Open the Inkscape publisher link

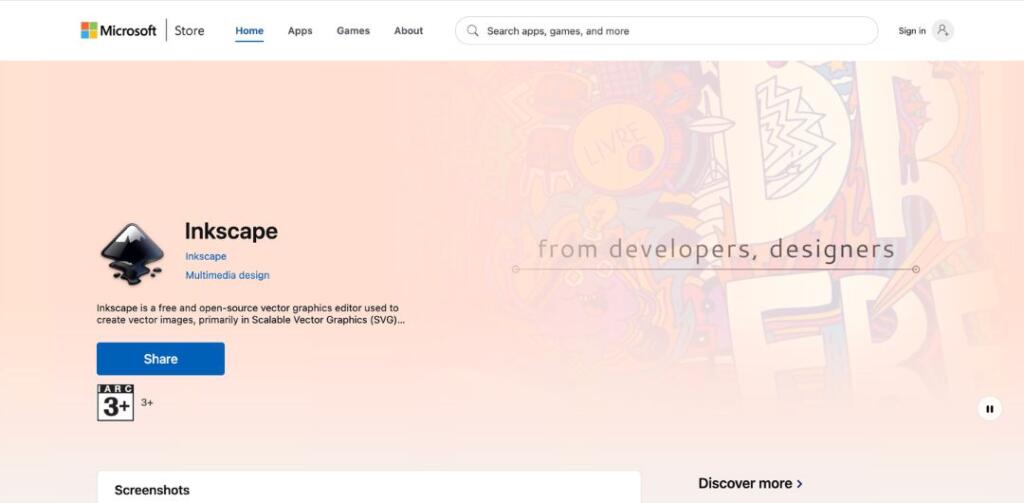click(206, 256)
